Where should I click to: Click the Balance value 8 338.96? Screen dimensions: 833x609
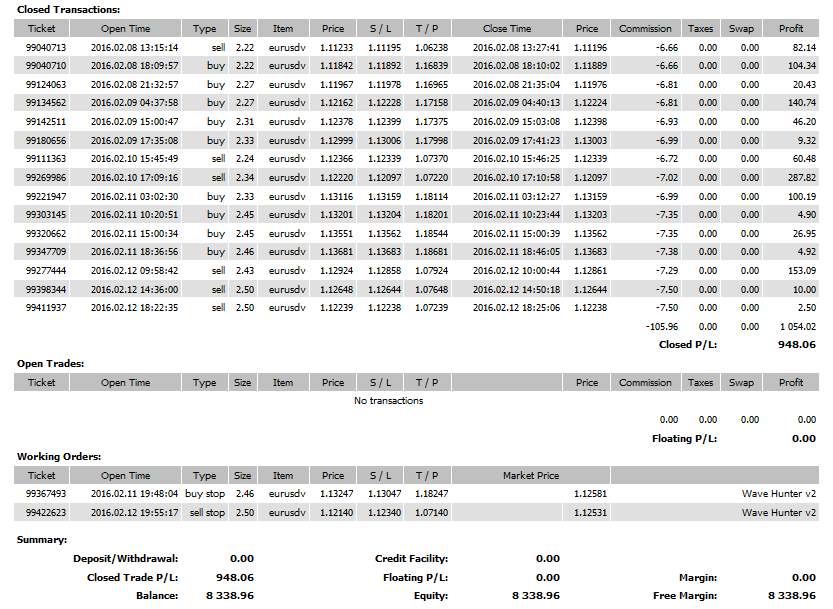(230, 596)
